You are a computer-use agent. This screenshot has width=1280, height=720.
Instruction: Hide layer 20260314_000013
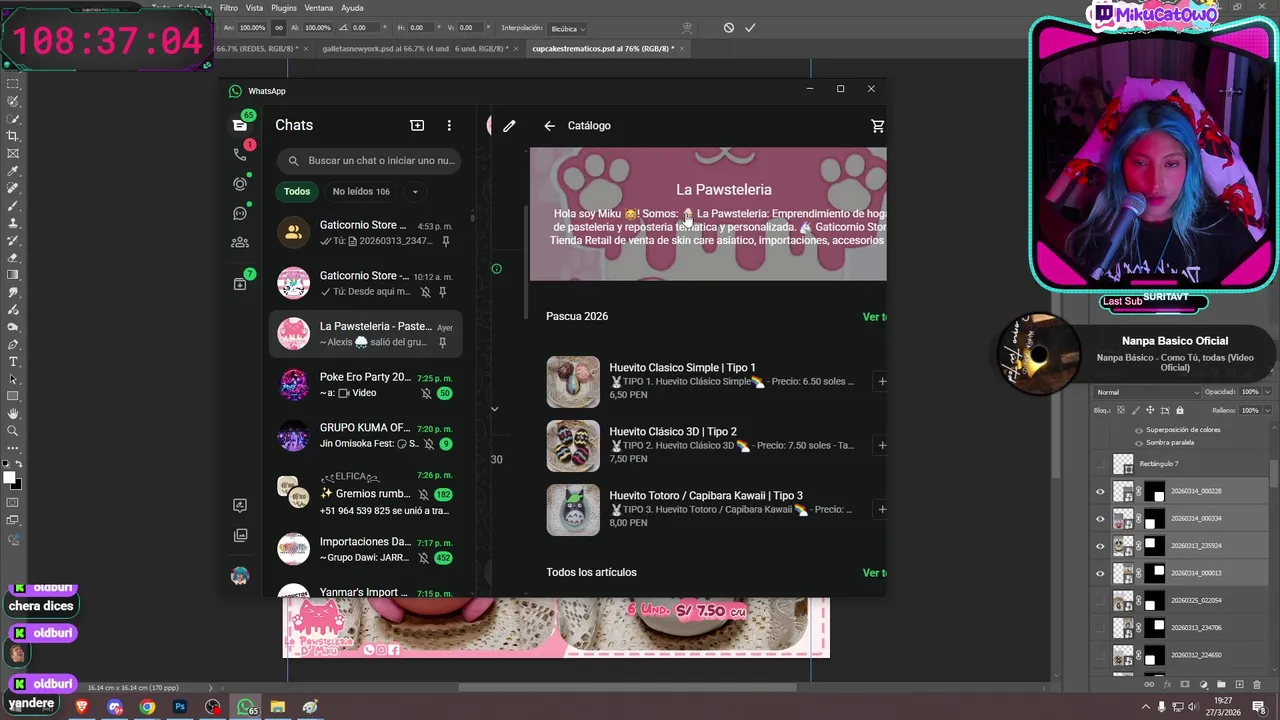pyautogui.click(x=1101, y=573)
